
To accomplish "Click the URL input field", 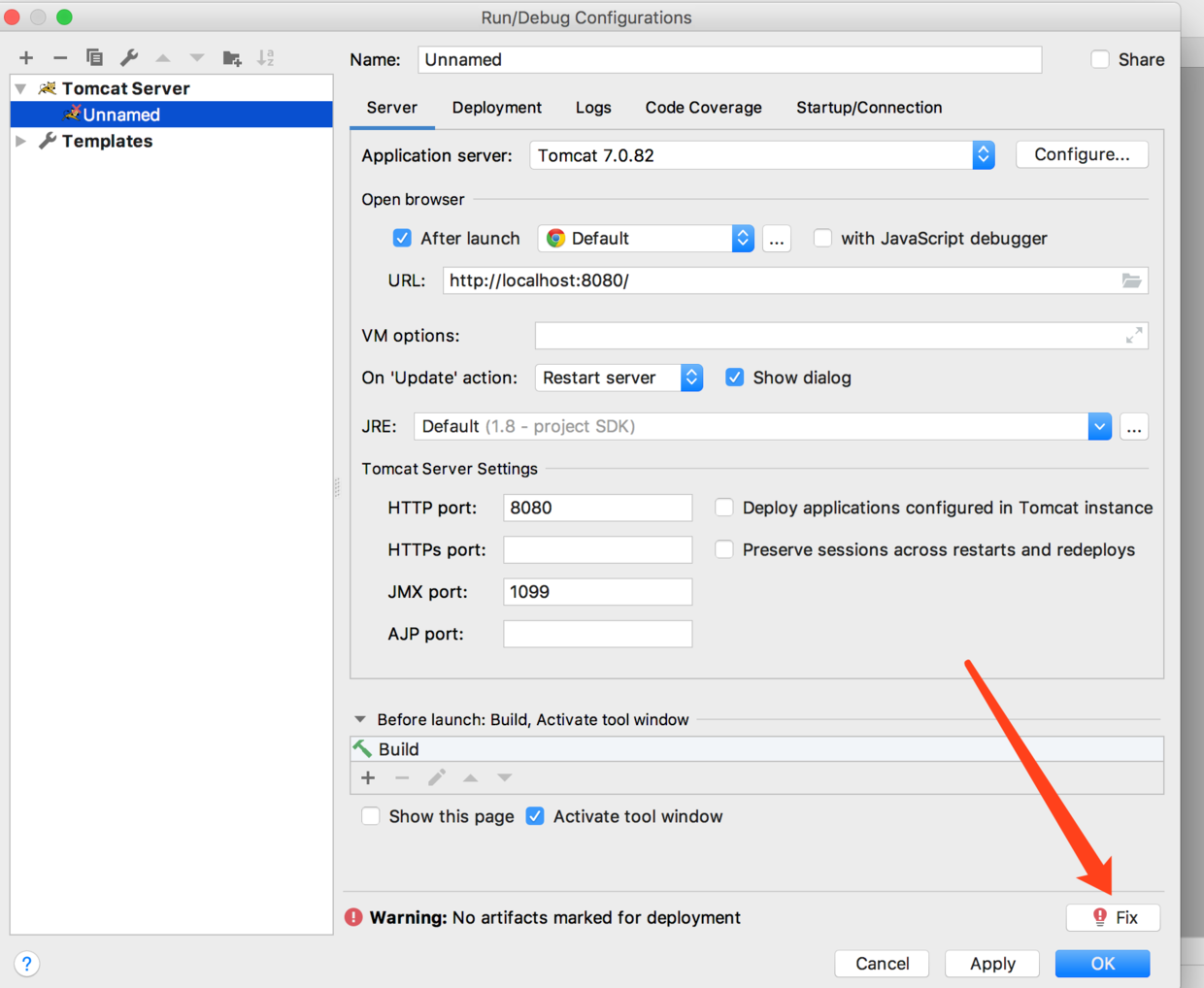I will click(x=795, y=280).
